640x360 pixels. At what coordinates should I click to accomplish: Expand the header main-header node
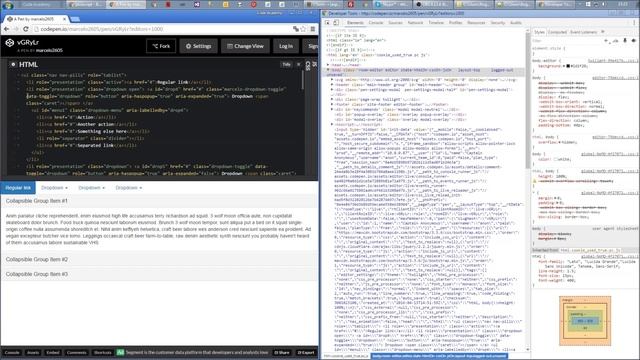pyautogui.click(x=332, y=84)
